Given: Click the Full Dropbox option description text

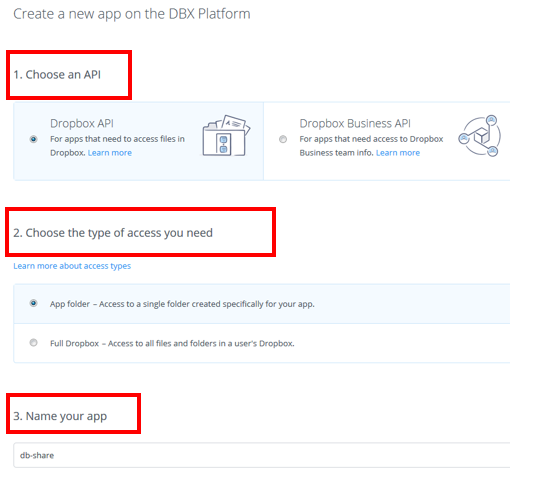Looking at the screenshot, I should coord(172,344).
